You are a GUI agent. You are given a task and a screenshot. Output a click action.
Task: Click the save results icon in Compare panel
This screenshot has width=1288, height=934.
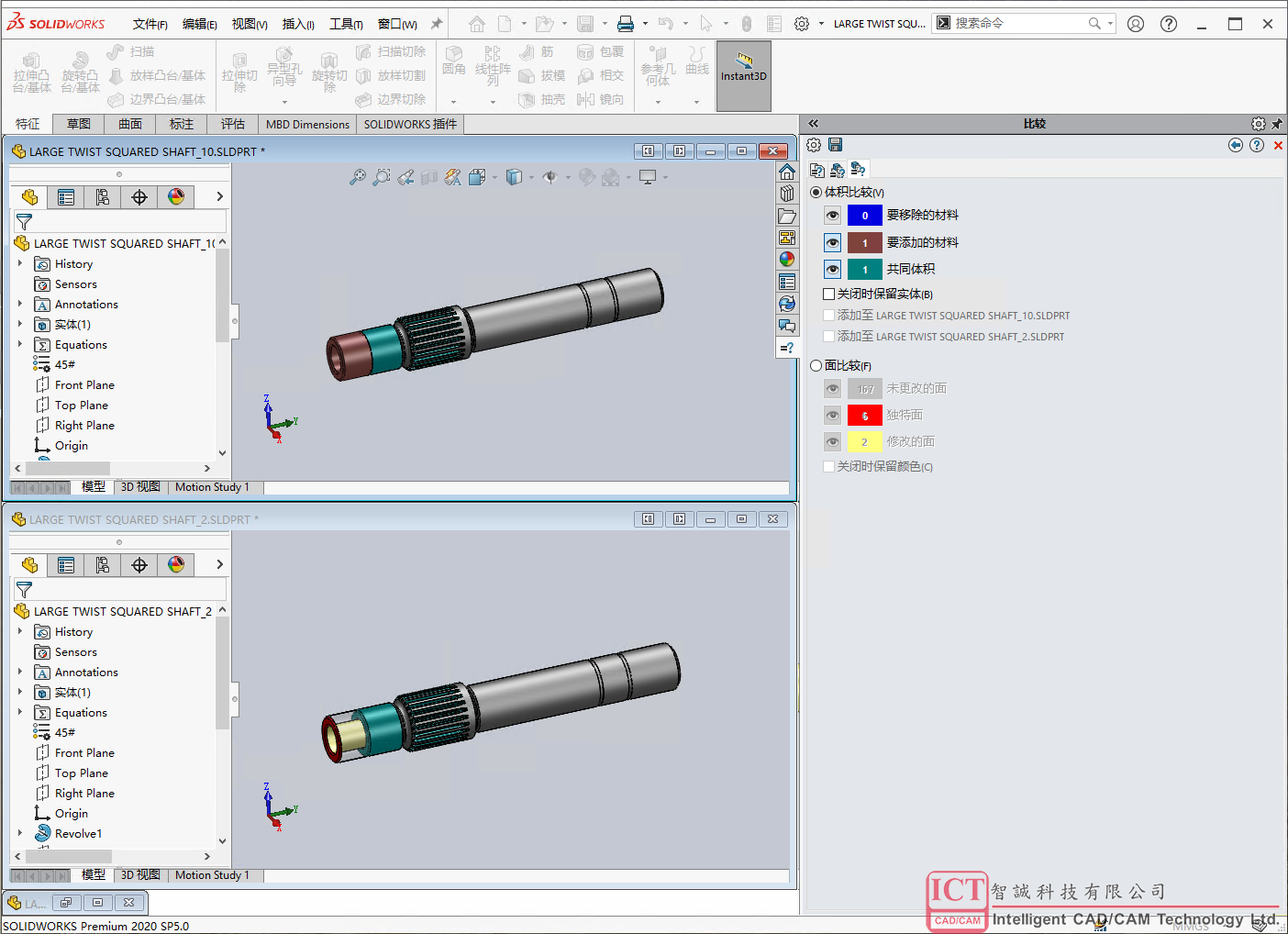click(x=835, y=145)
